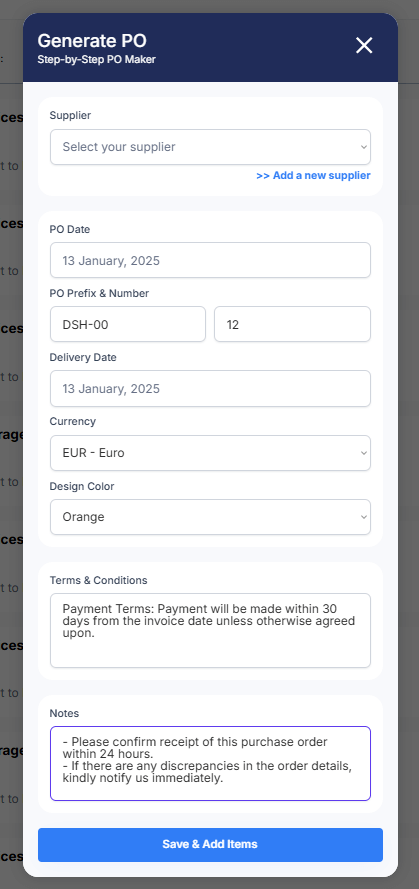Click the PO Date field label
This screenshot has height=889, width=419.
click(70, 230)
